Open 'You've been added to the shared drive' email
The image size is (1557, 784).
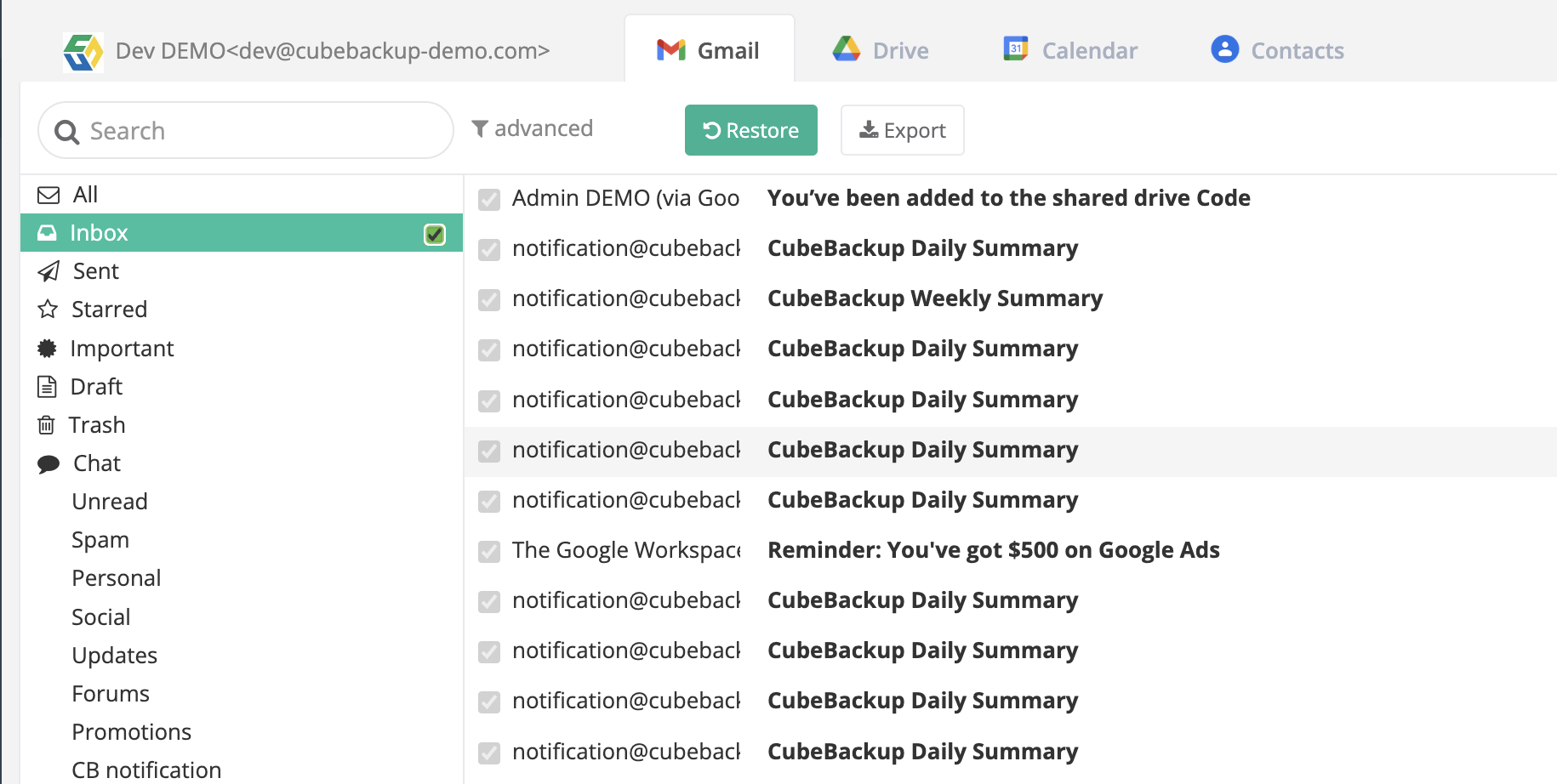(x=1009, y=198)
